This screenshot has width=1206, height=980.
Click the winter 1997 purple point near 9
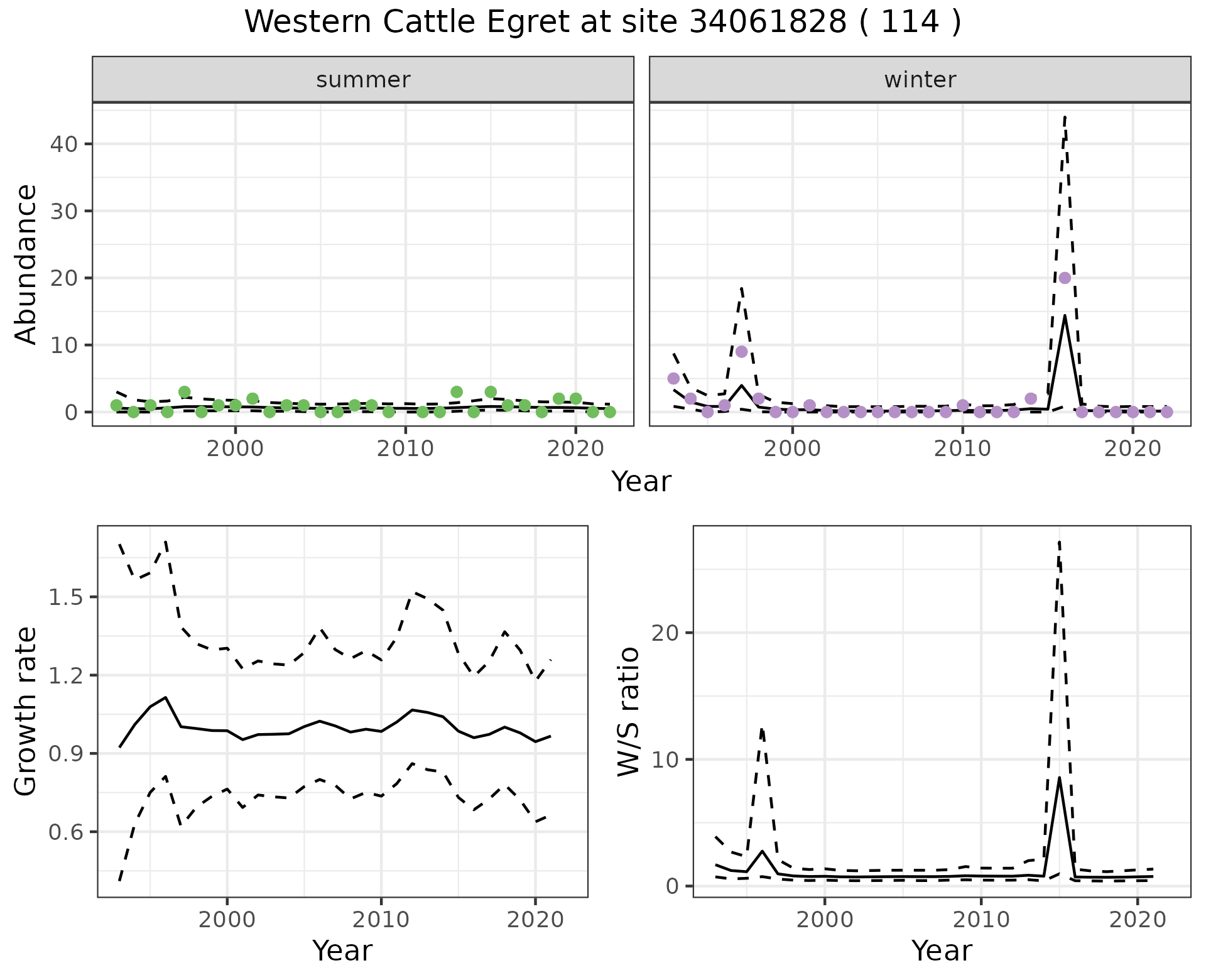pyautogui.click(x=741, y=351)
